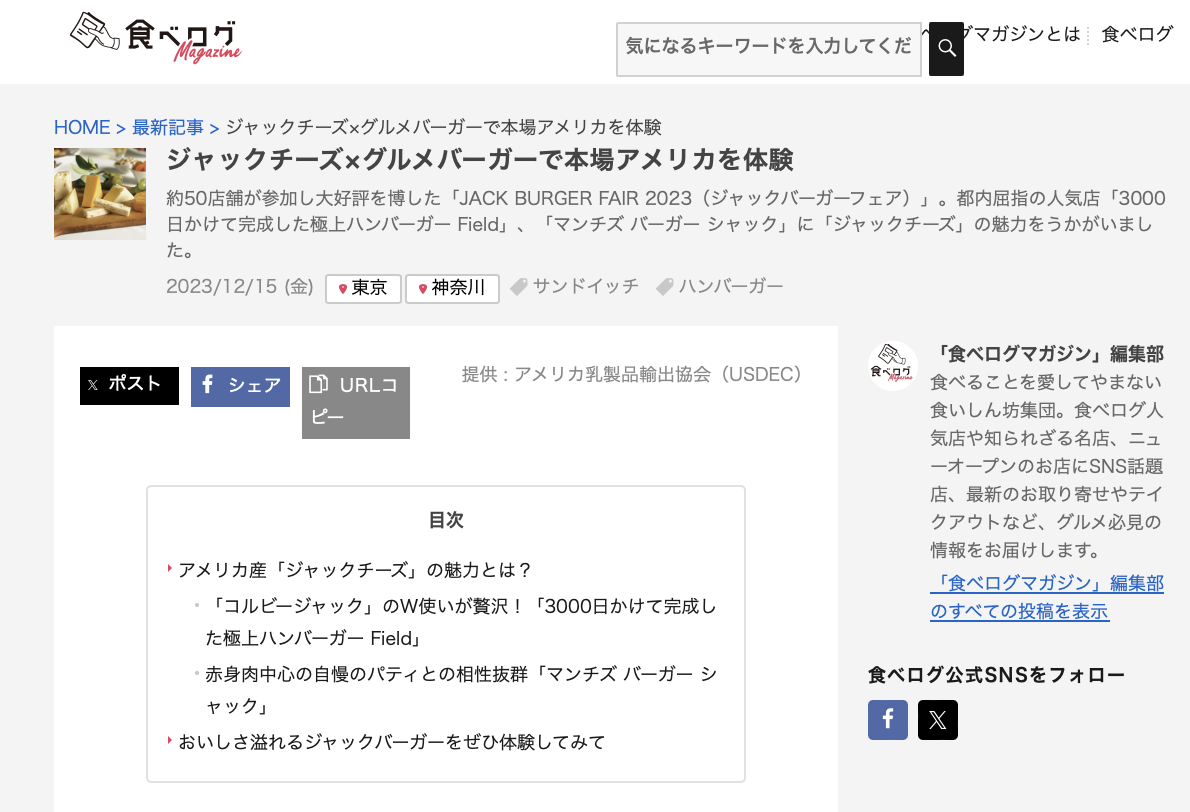Share the article on Facebook
Viewport: 1190px width, 812px height.
240,386
